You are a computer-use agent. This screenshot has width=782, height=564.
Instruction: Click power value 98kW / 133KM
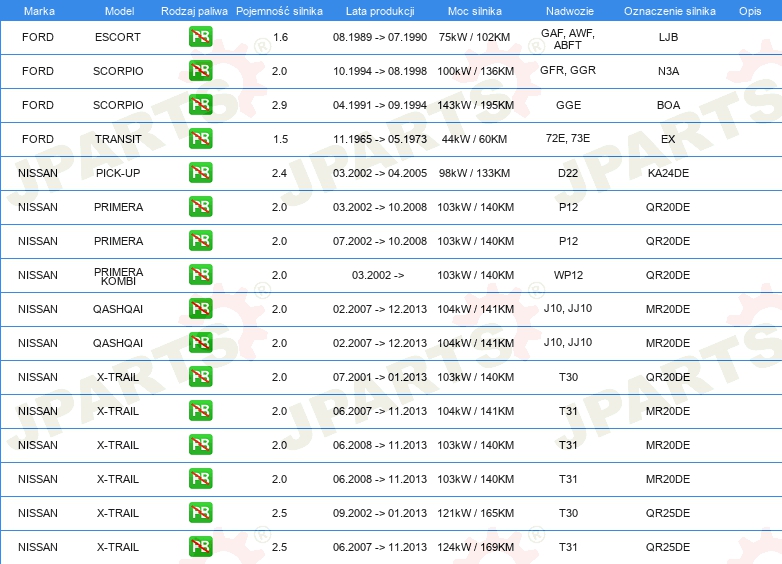tap(474, 173)
